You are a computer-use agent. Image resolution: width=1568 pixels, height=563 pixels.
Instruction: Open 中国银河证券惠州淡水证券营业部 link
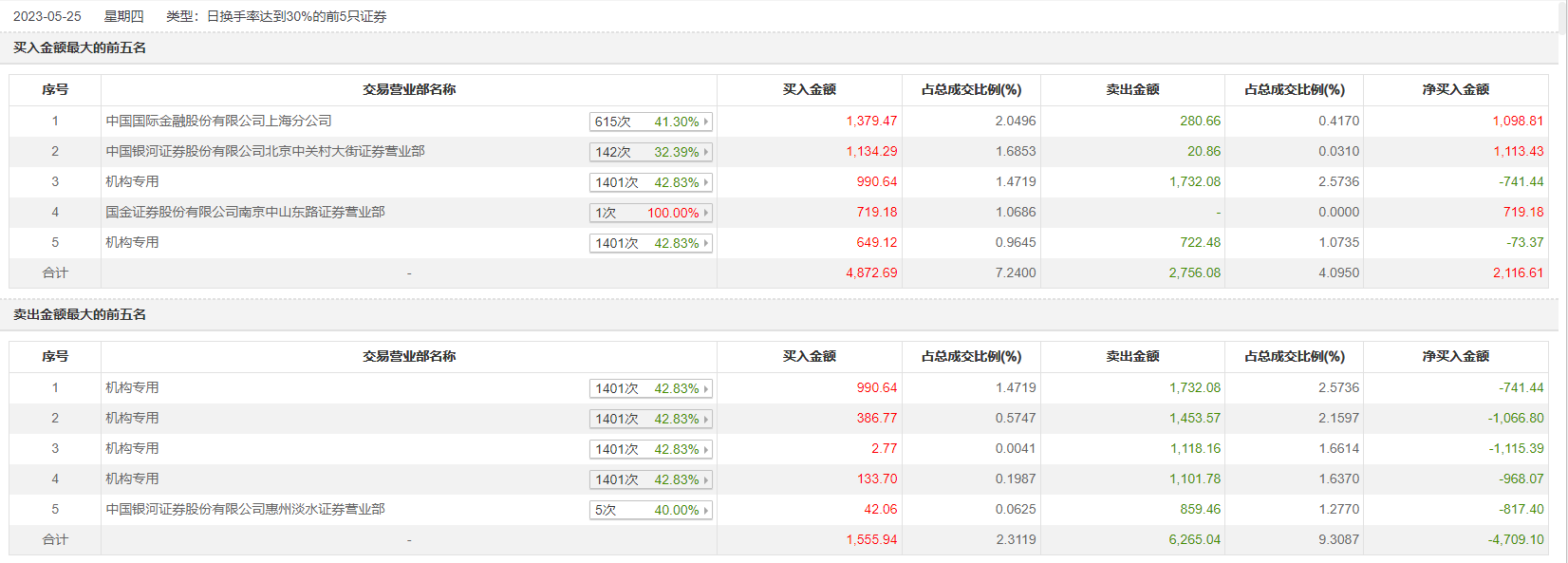[x=245, y=509]
